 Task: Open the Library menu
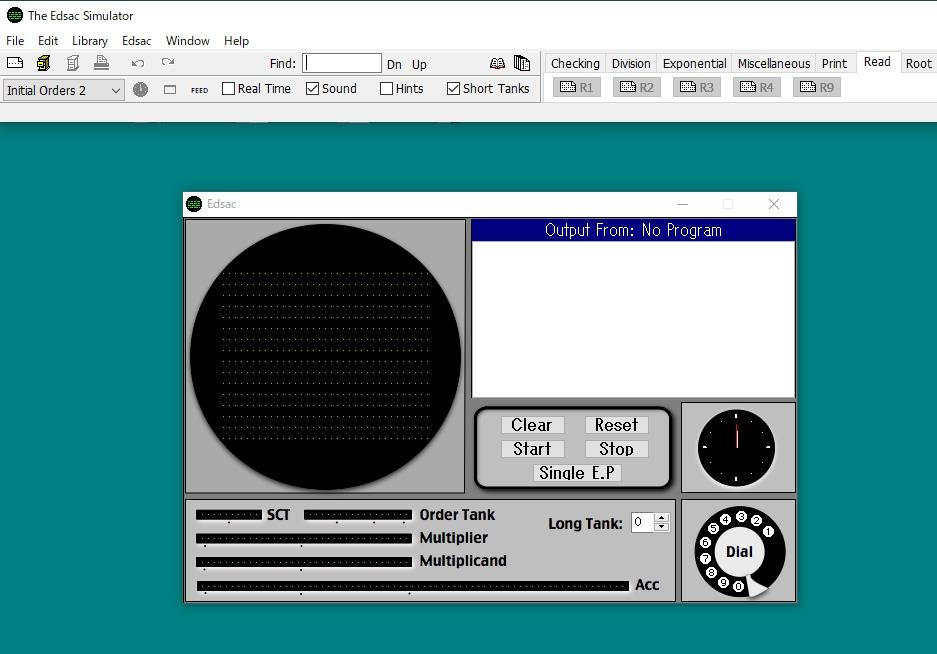(x=90, y=41)
